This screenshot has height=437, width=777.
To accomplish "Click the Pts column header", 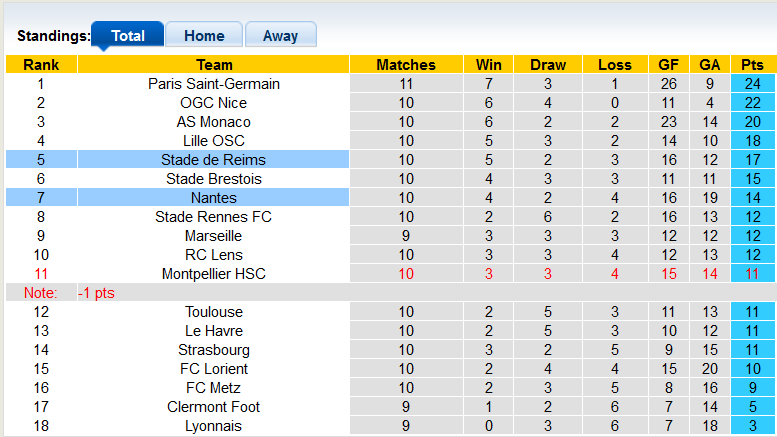I will coord(752,65).
